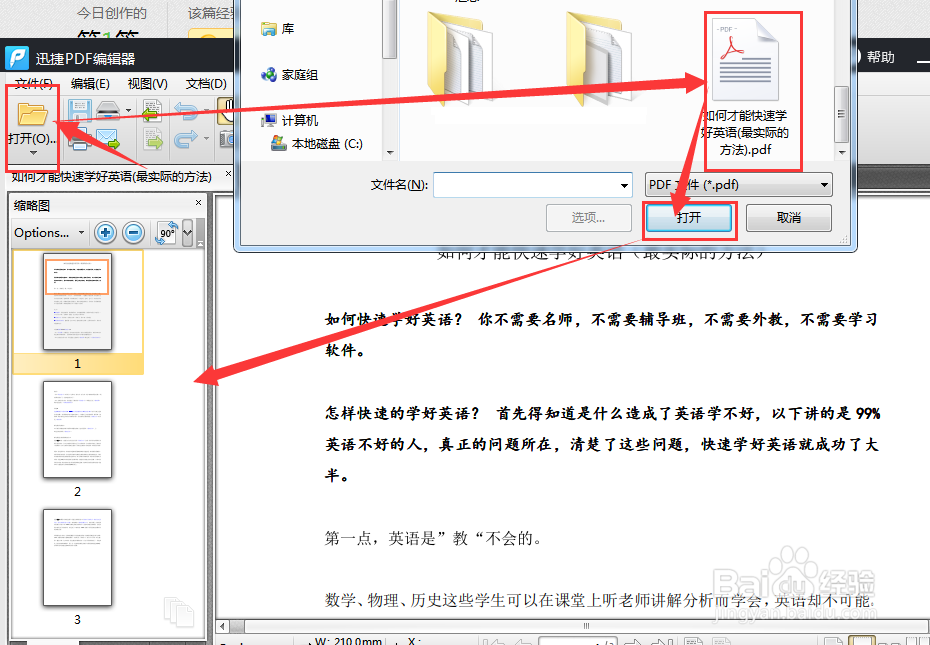Click the heading 如何快速学好英语？ in document

[x=393, y=319]
